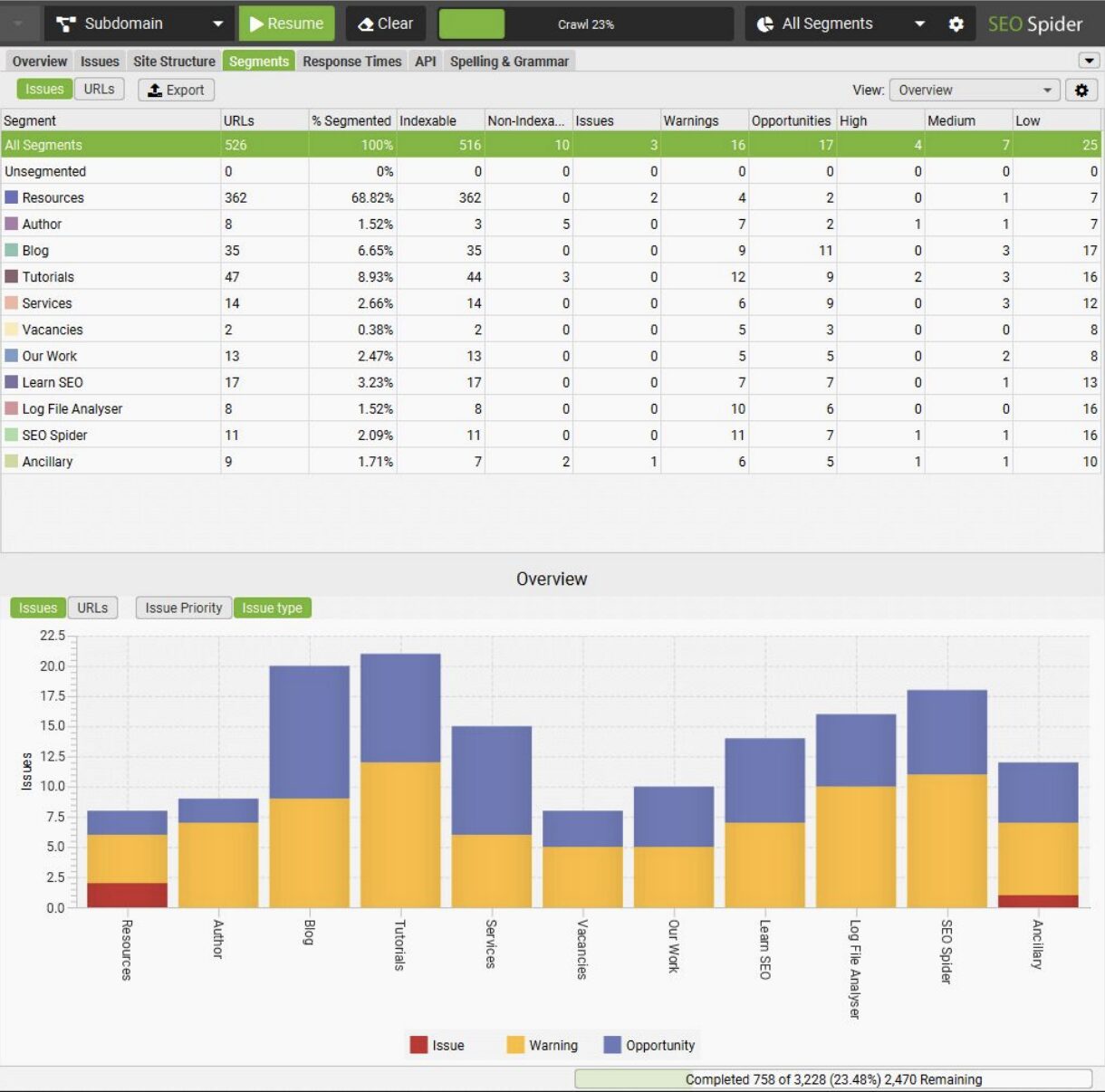Open the View Overview combo box

click(x=975, y=90)
